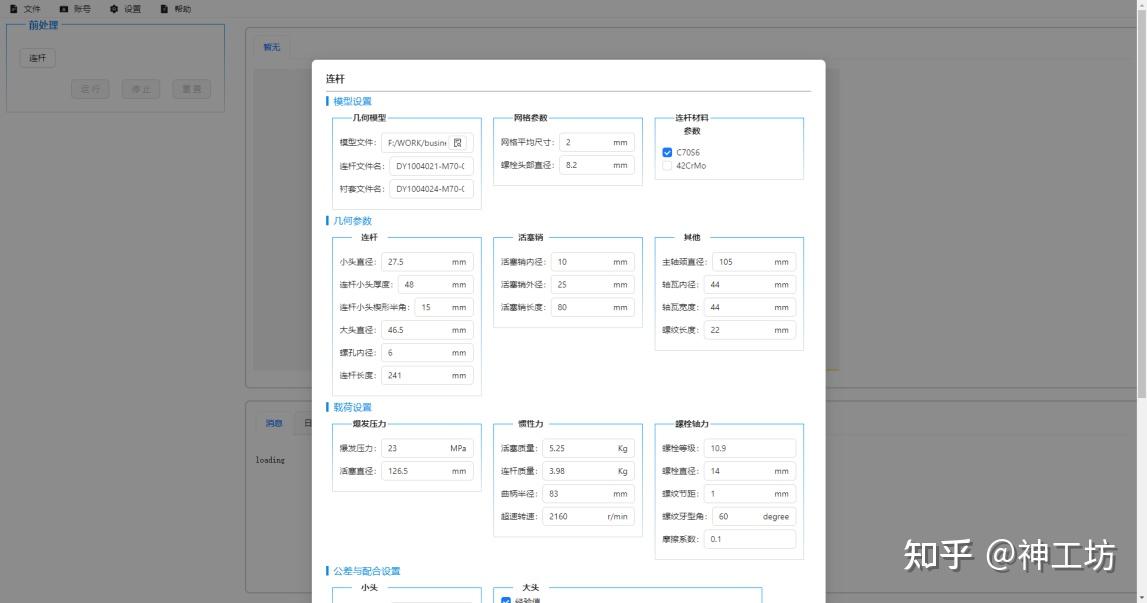Screen dimensions: 1147x603
Task: Click the 公差与配合设置 section heading
Action: (366, 572)
